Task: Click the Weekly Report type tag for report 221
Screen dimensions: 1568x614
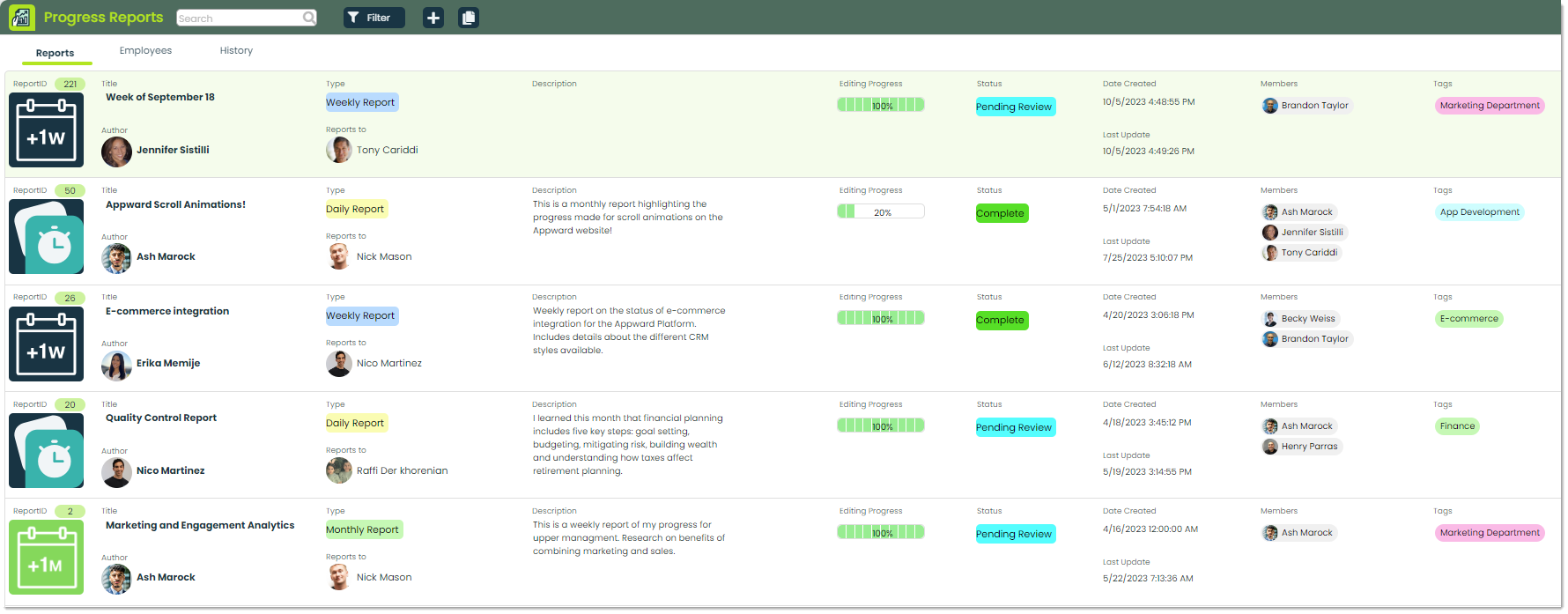Action: (x=362, y=102)
